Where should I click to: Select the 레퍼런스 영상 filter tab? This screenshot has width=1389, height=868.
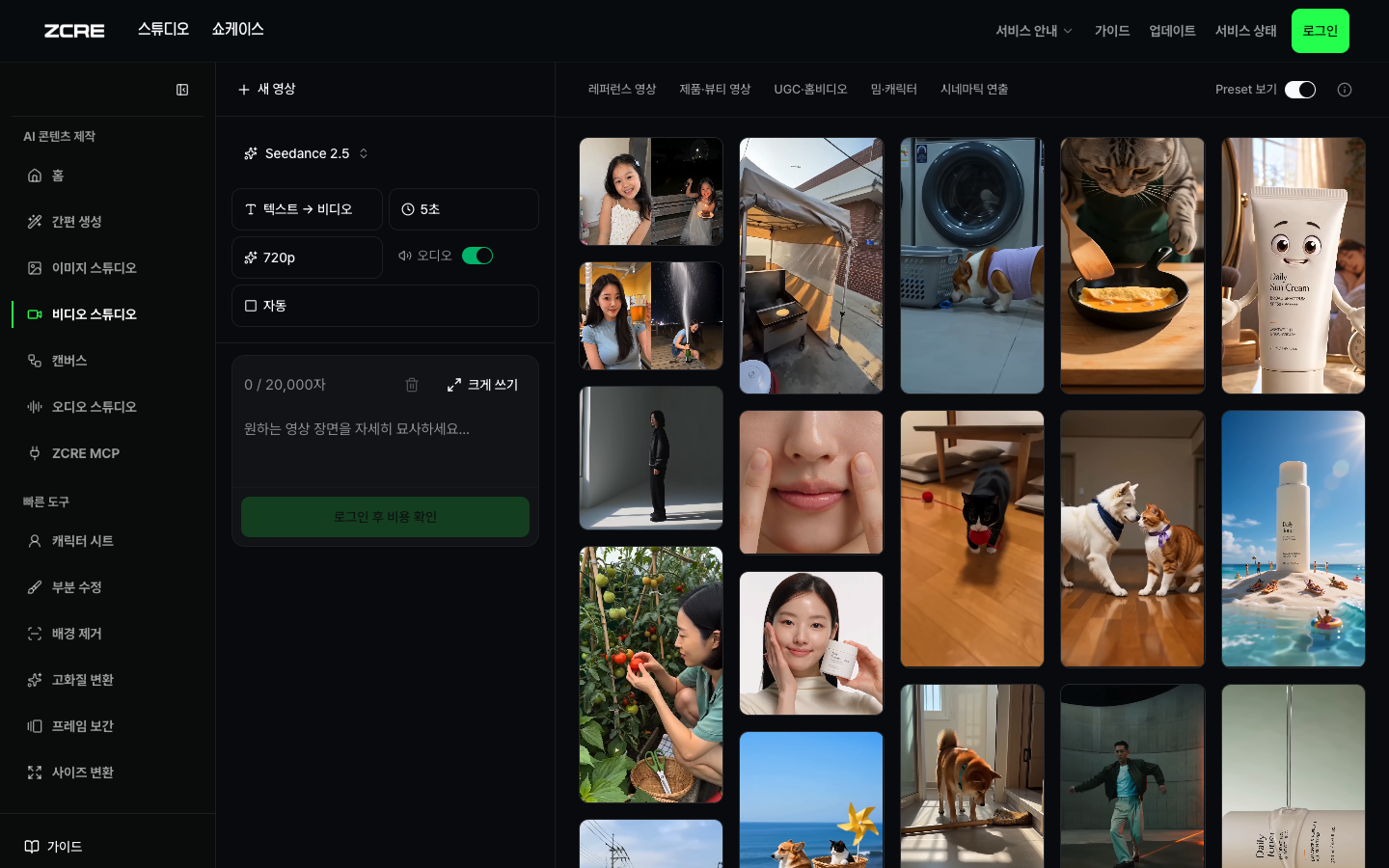tap(622, 90)
